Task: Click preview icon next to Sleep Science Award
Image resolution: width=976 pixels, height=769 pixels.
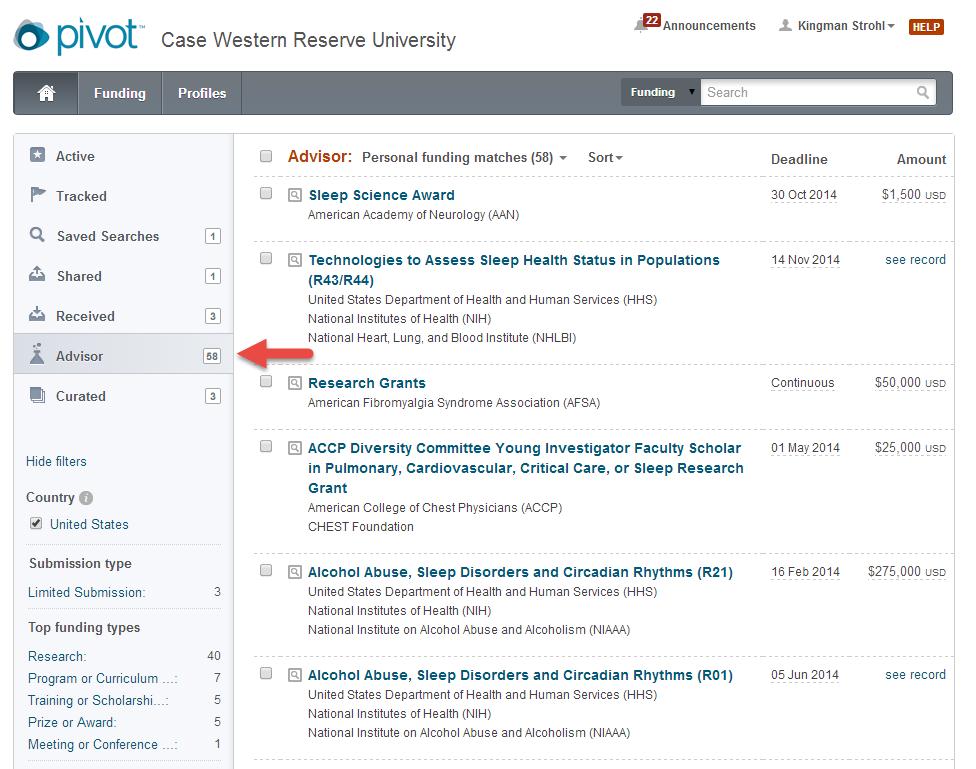Action: [x=295, y=196]
